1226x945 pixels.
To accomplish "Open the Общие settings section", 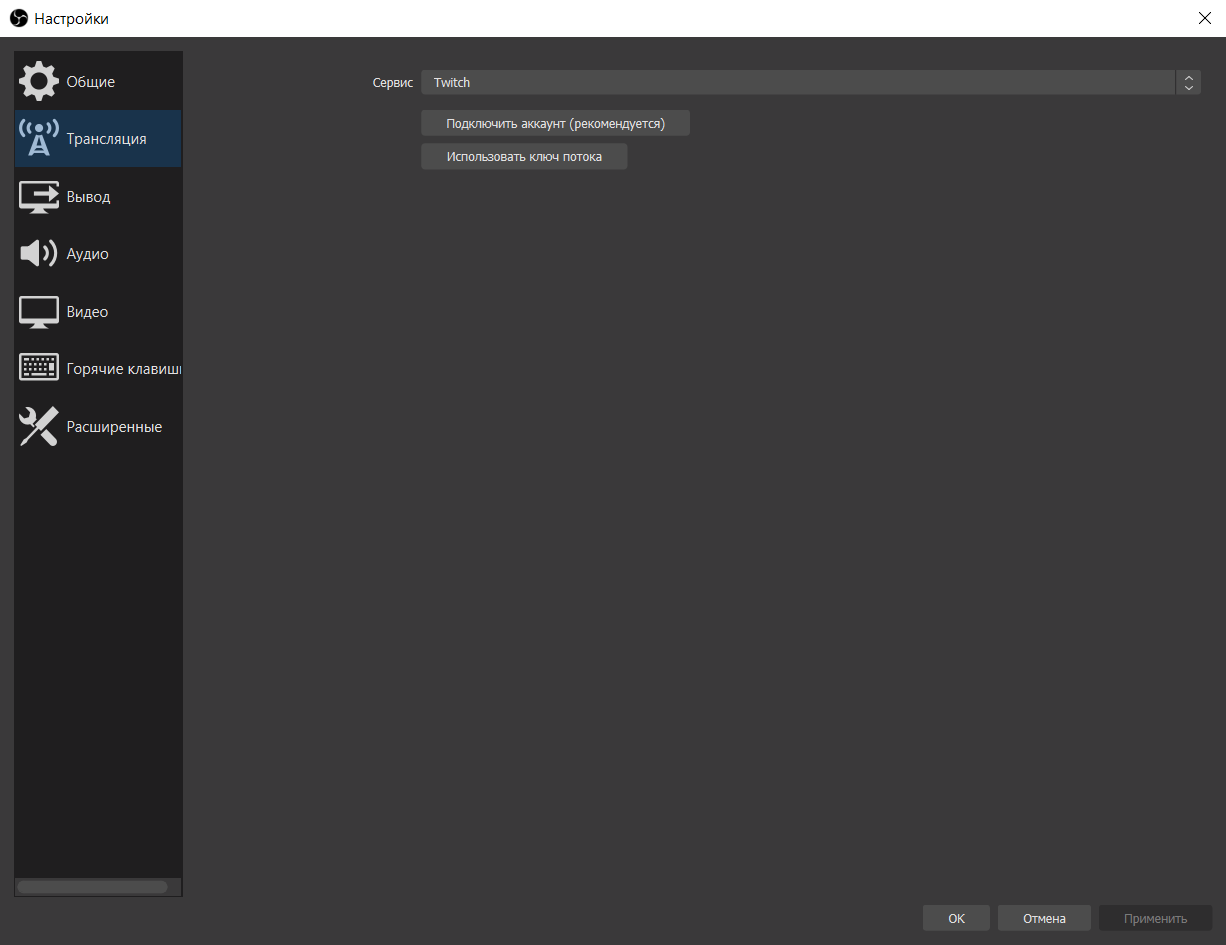I will (x=98, y=81).
